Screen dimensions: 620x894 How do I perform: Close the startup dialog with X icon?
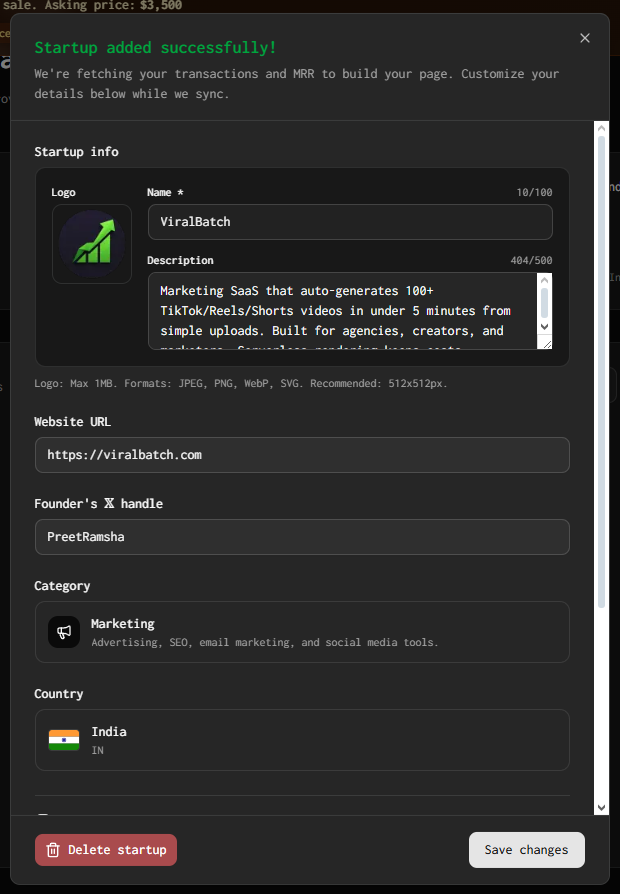tap(585, 38)
